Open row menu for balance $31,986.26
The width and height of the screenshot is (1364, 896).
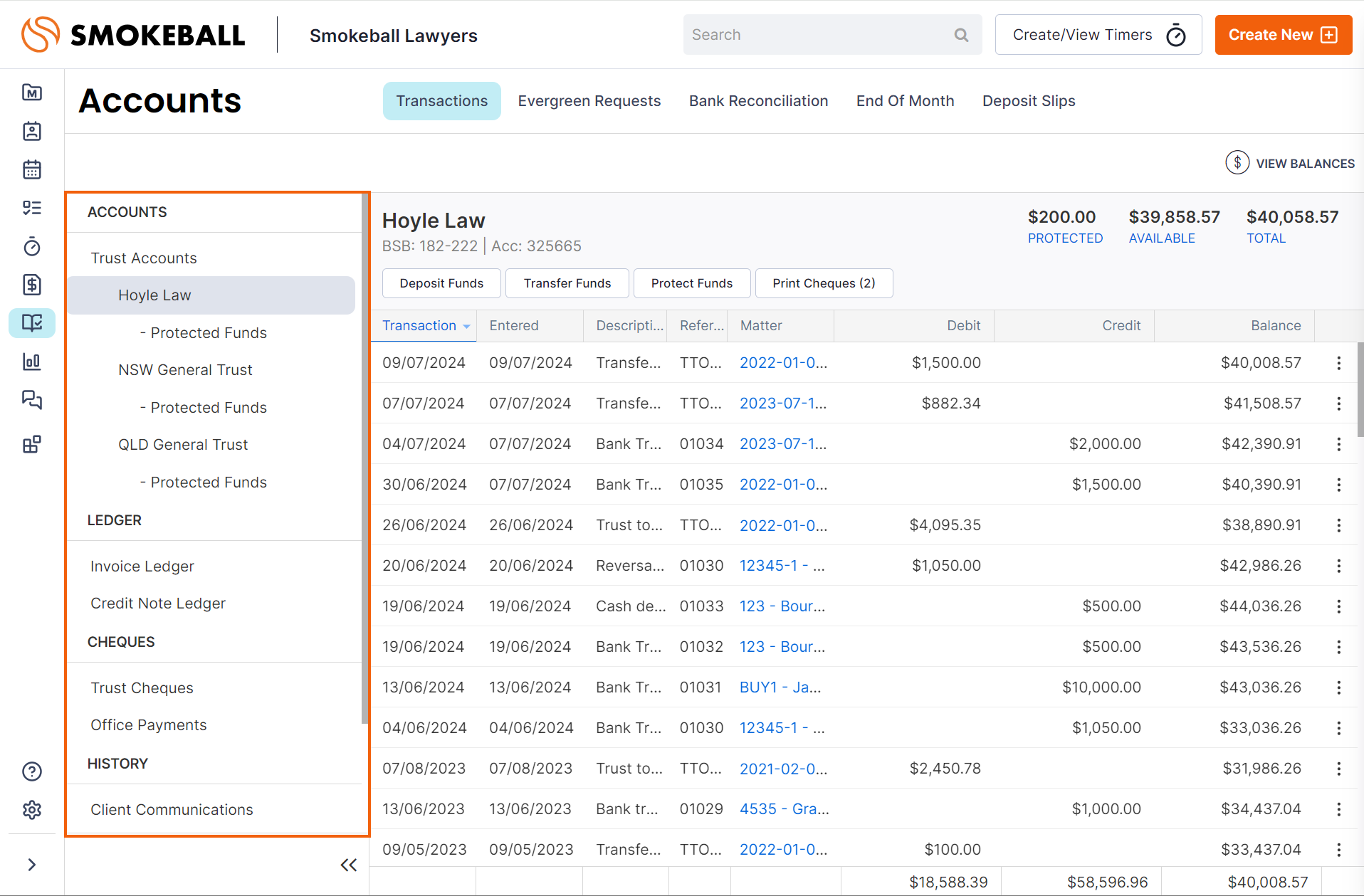tap(1339, 769)
